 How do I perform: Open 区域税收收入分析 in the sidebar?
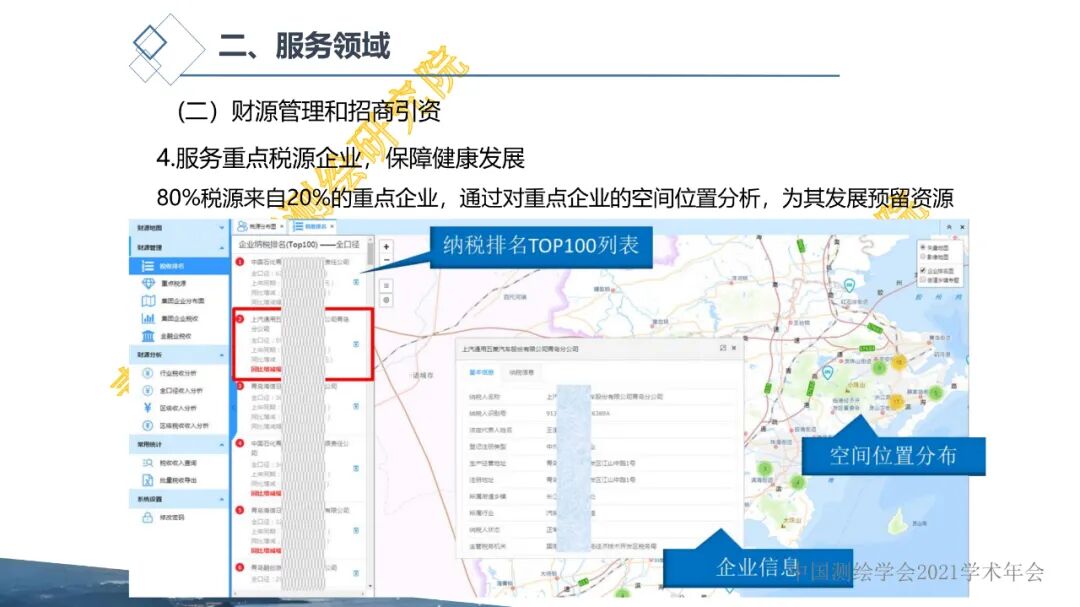click(x=178, y=426)
